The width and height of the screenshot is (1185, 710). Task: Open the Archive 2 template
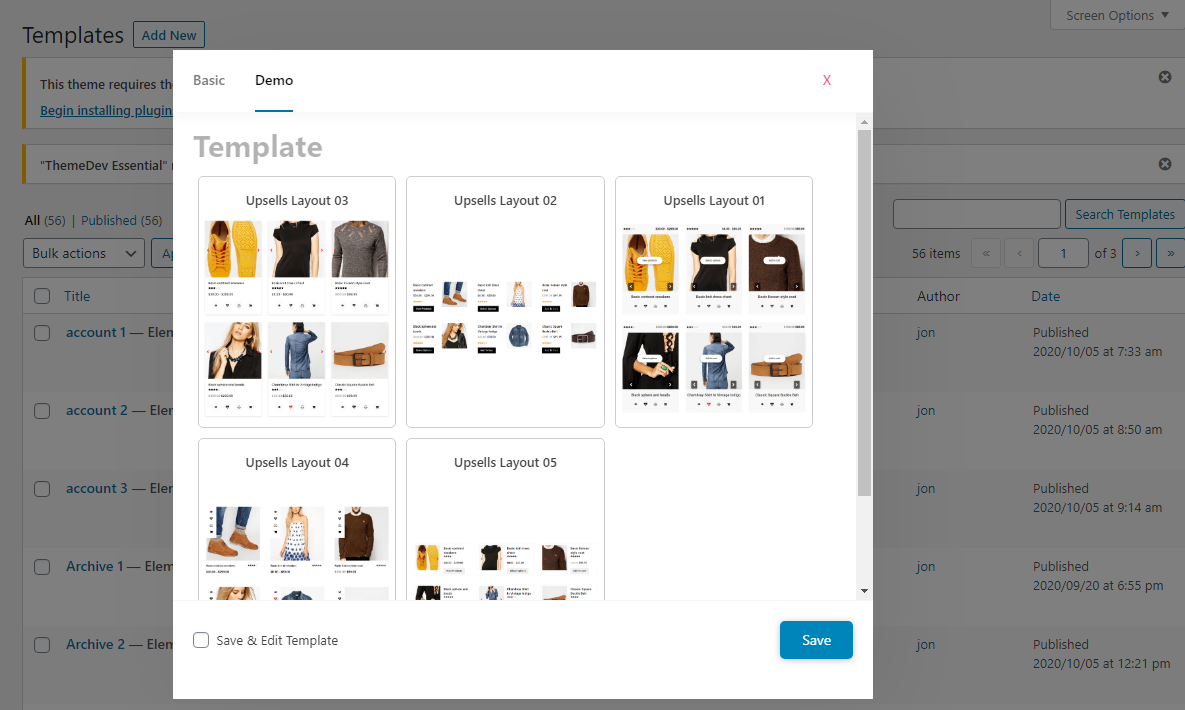tap(95, 643)
